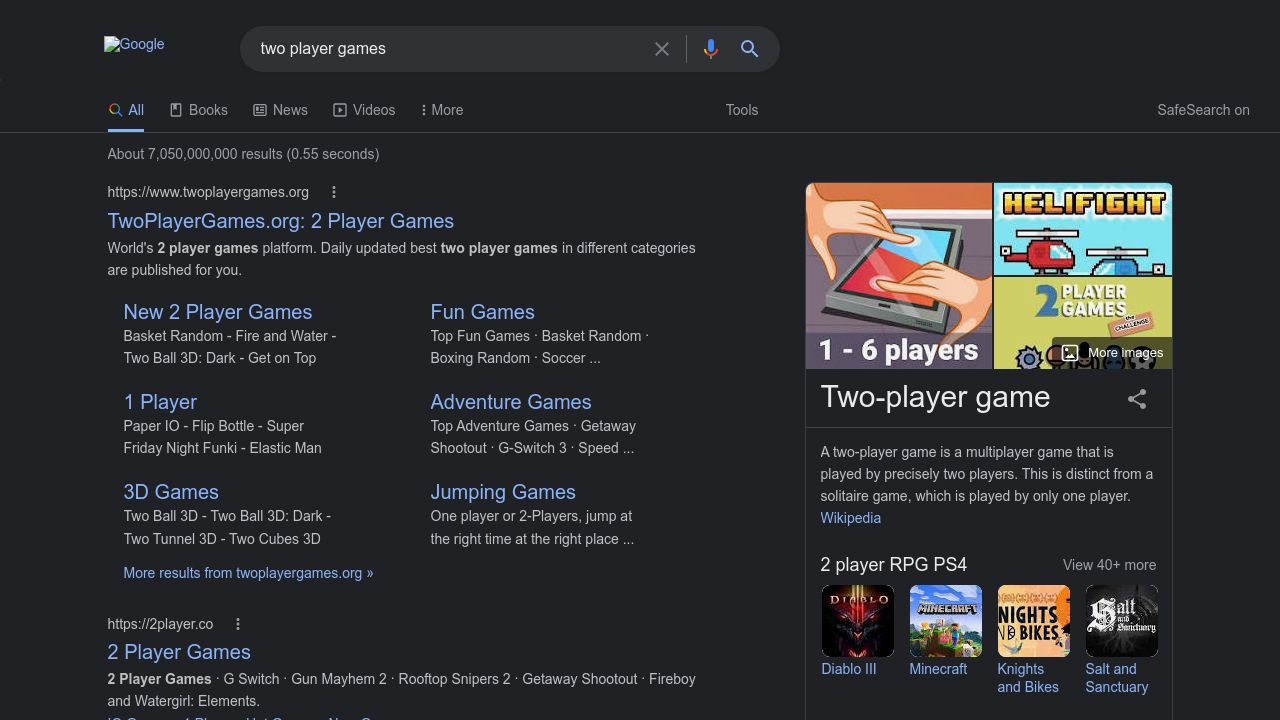Image resolution: width=1280 pixels, height=720 pixels.
Task: Open options menu next to twoplayergames.org URL
Action: pyautogui.click(x=334, y=192)
